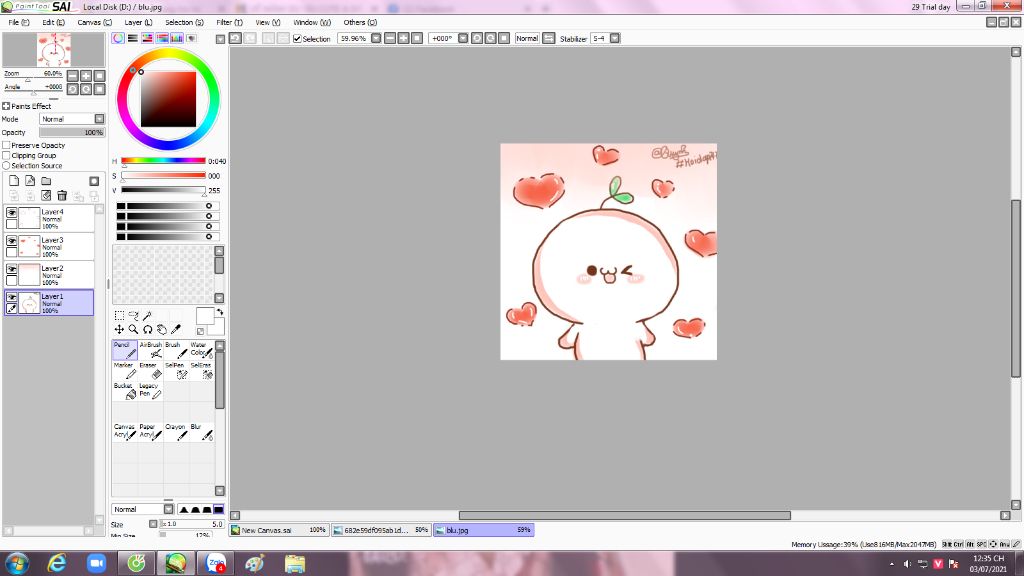The width and height of the screenshot is (1024, 576).
Task: Open the Stabilizer S-4 dropdown
Action: click(x=615, y=39)
